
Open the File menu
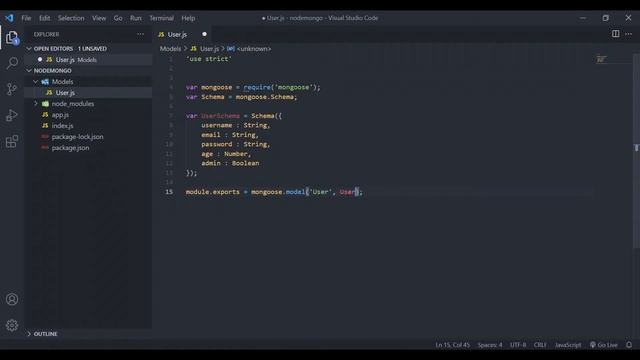[26, 18]
